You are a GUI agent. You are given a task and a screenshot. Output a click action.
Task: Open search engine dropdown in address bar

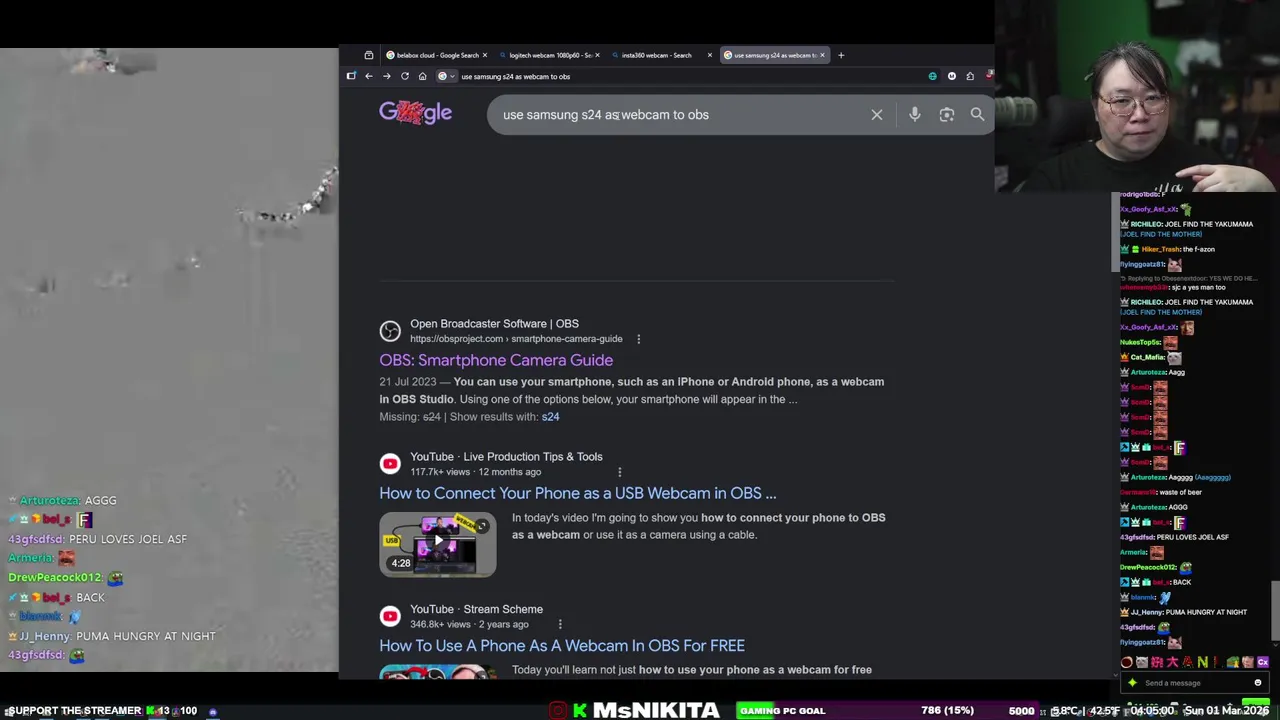(445, 76)
